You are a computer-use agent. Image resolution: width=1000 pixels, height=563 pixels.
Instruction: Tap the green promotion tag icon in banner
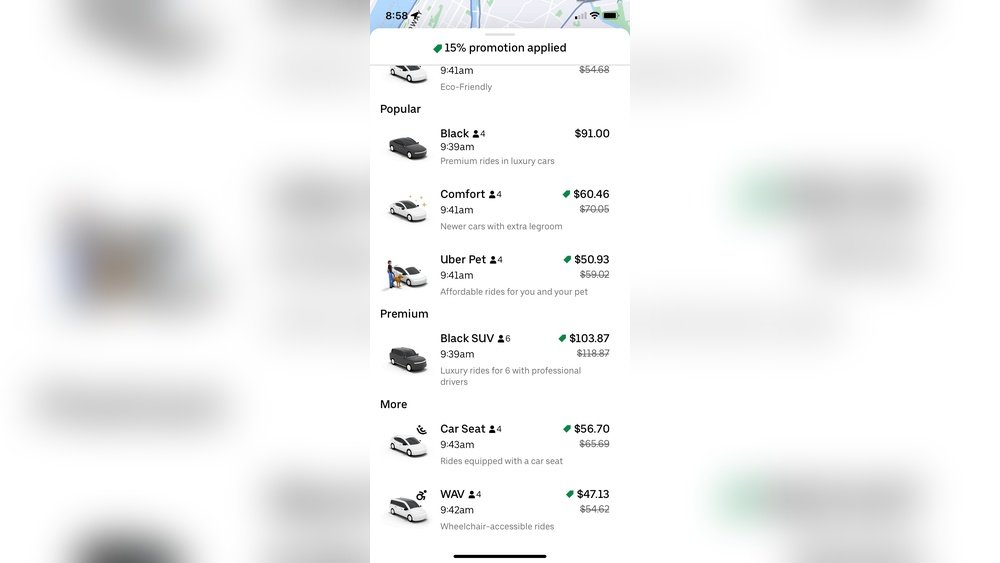pyautogui.click(x=437, y=48)
